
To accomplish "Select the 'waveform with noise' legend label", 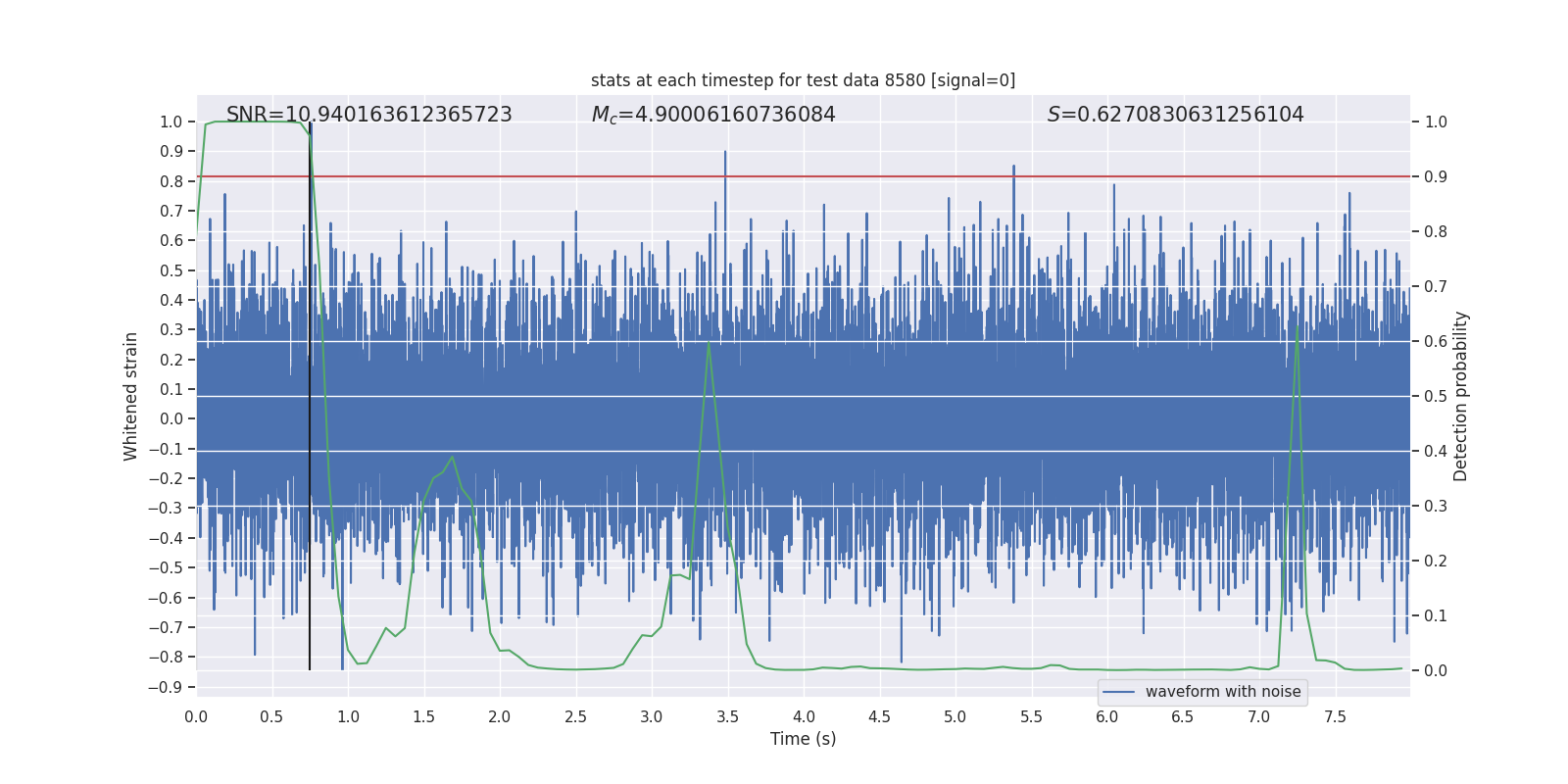I will pyautogui.click(x=1222, y=692).
